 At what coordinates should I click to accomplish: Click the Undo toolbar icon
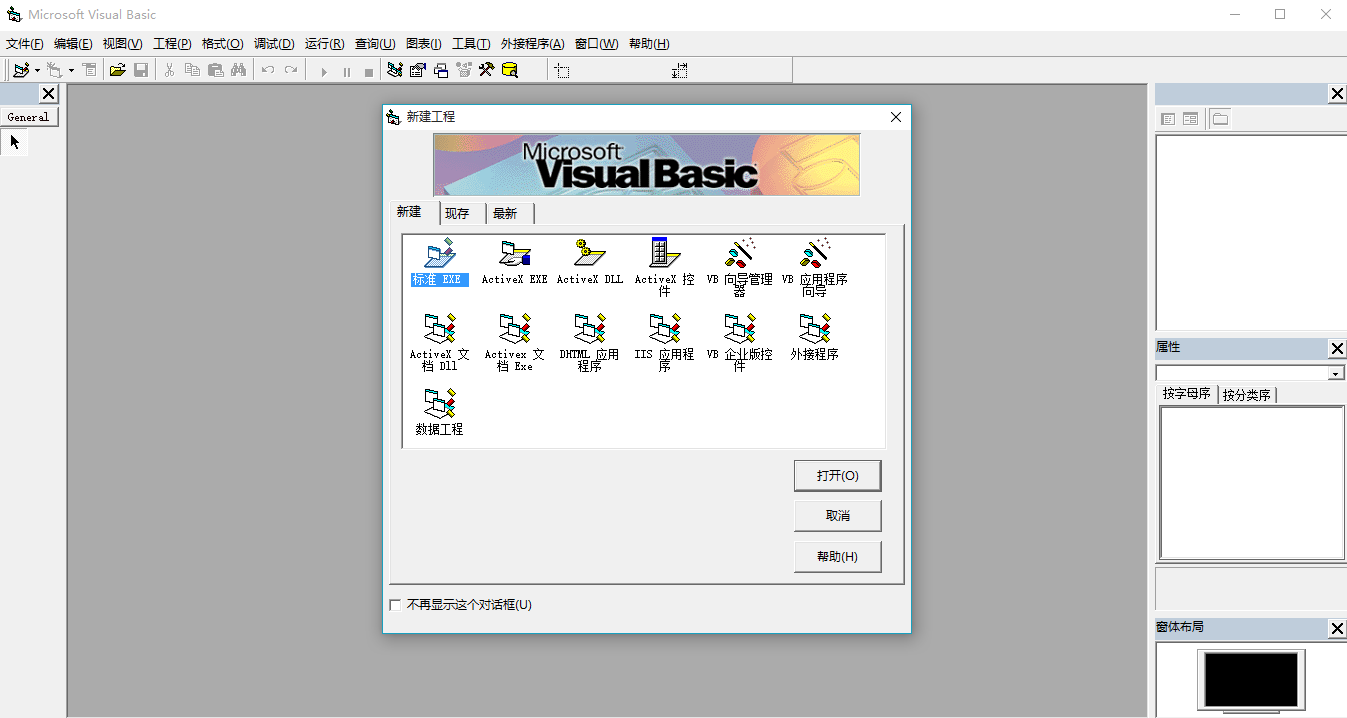(267, 70)
